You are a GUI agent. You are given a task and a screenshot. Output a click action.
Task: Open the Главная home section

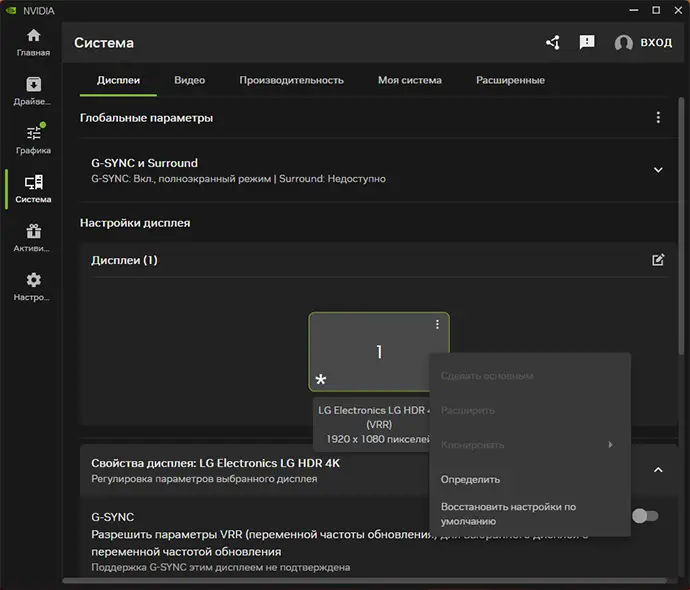point(33,43)
